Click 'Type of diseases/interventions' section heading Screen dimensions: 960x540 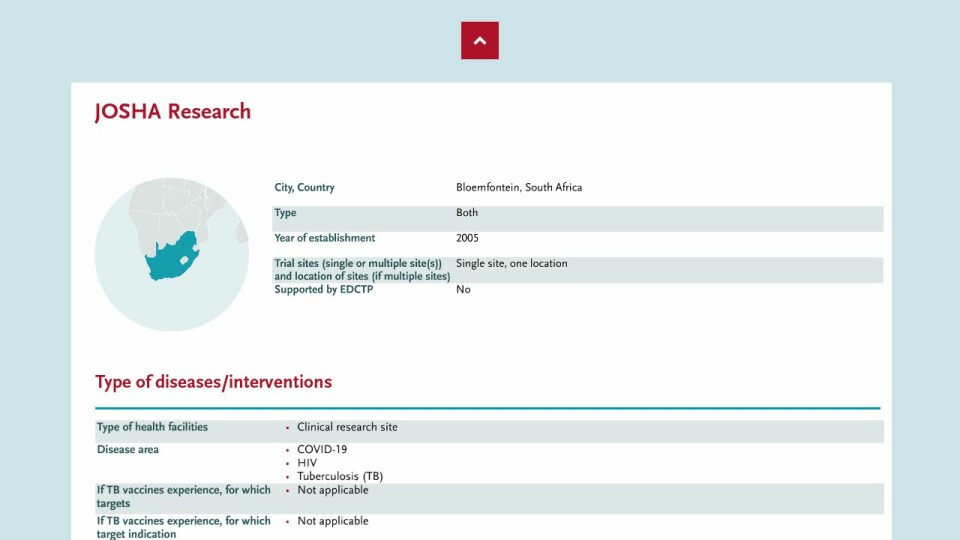tap(213, 382)
